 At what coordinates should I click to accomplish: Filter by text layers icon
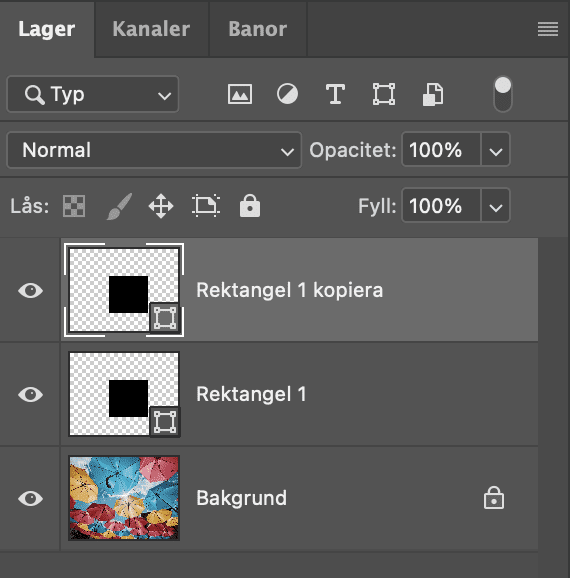(x=335, y=94)
